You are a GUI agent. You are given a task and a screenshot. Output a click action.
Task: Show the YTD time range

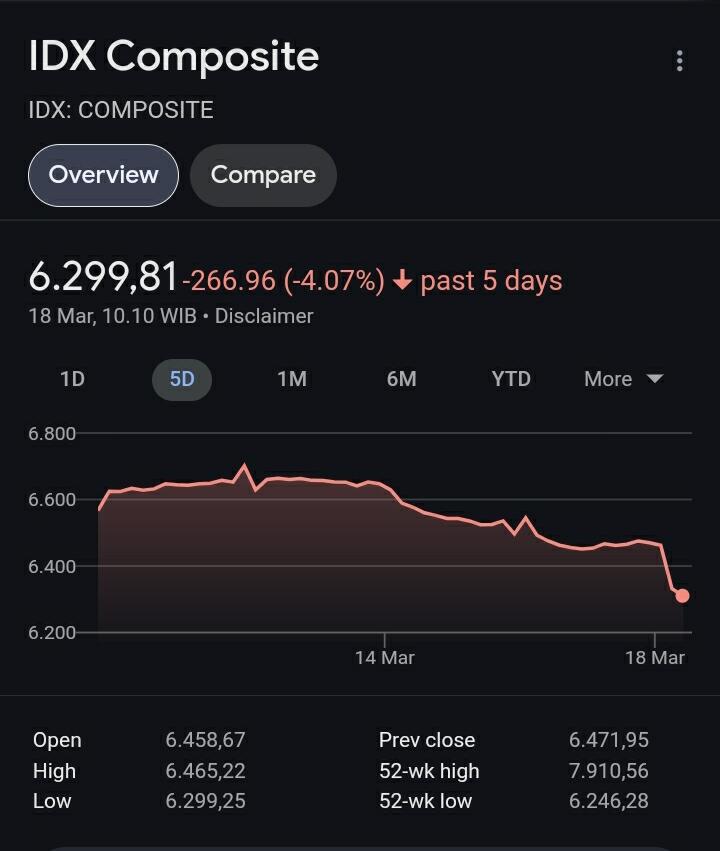pyautogui.click(x=511, y=379)
